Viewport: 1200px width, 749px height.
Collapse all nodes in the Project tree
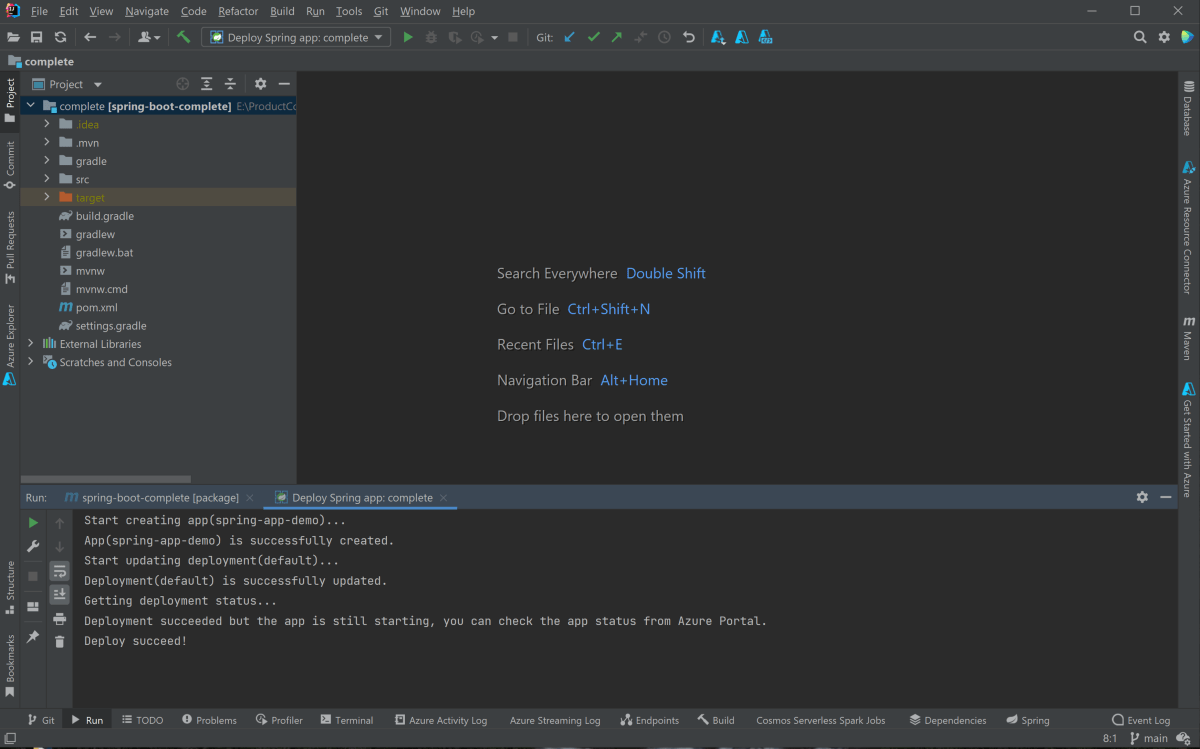230,83
